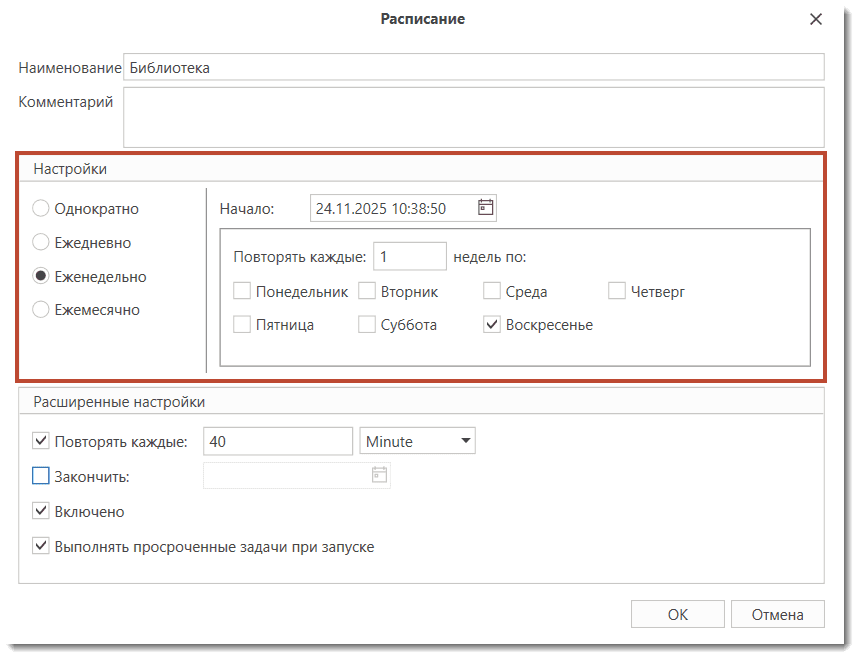This screenshot has width=859, height=659.
Task: Toggle the Закончить end date checkbox
Action: [41, 476]
